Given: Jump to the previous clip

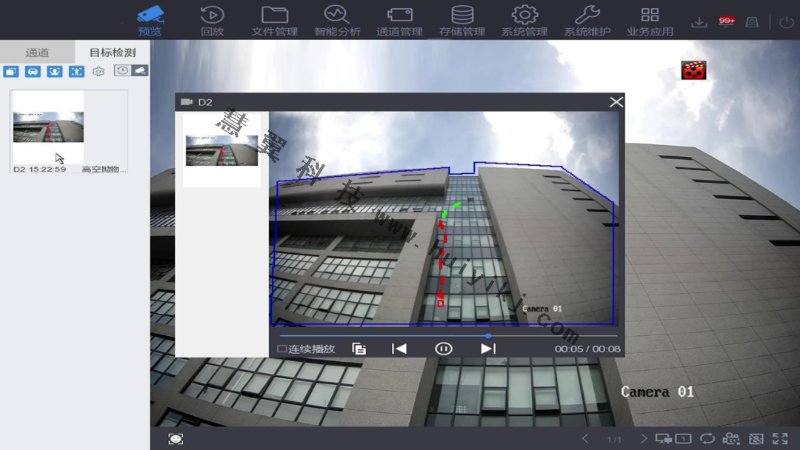Looking at the screenshot, I should 399,349.
